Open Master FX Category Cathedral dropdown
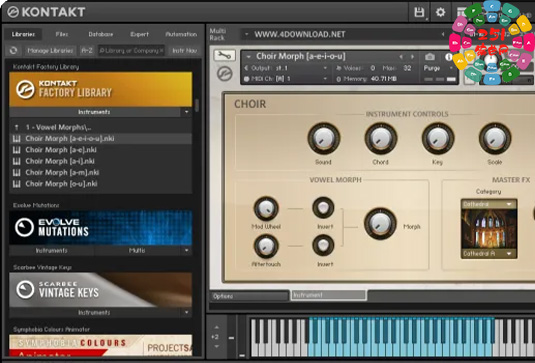The image size is (535, 363). click(x=489, y=204)
